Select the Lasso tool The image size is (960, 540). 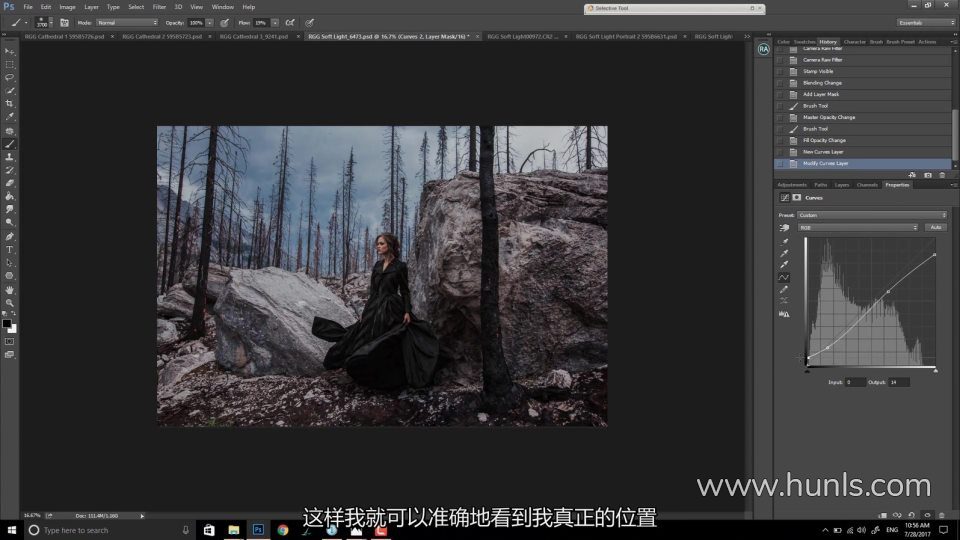pos(9,78)
